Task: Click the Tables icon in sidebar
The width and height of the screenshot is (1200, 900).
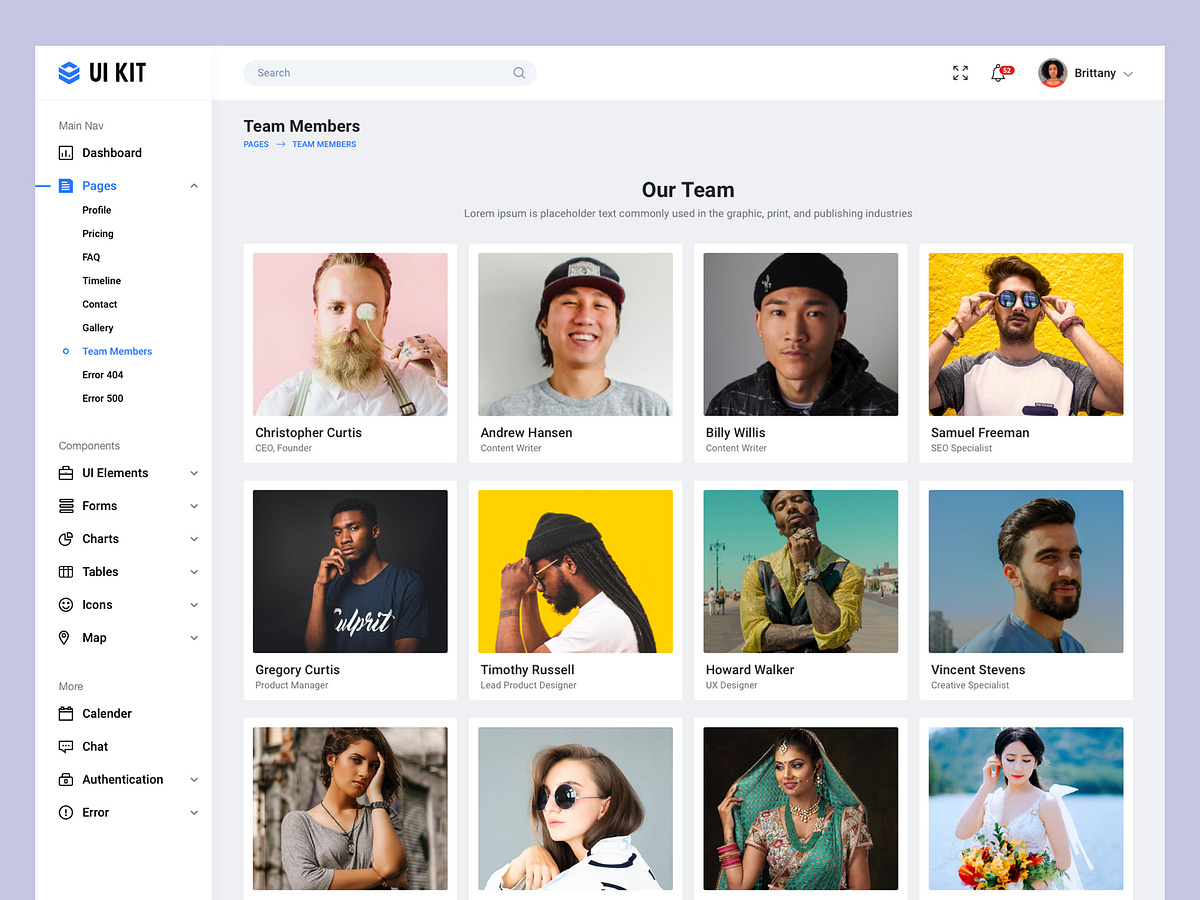Action: (64, 571)
